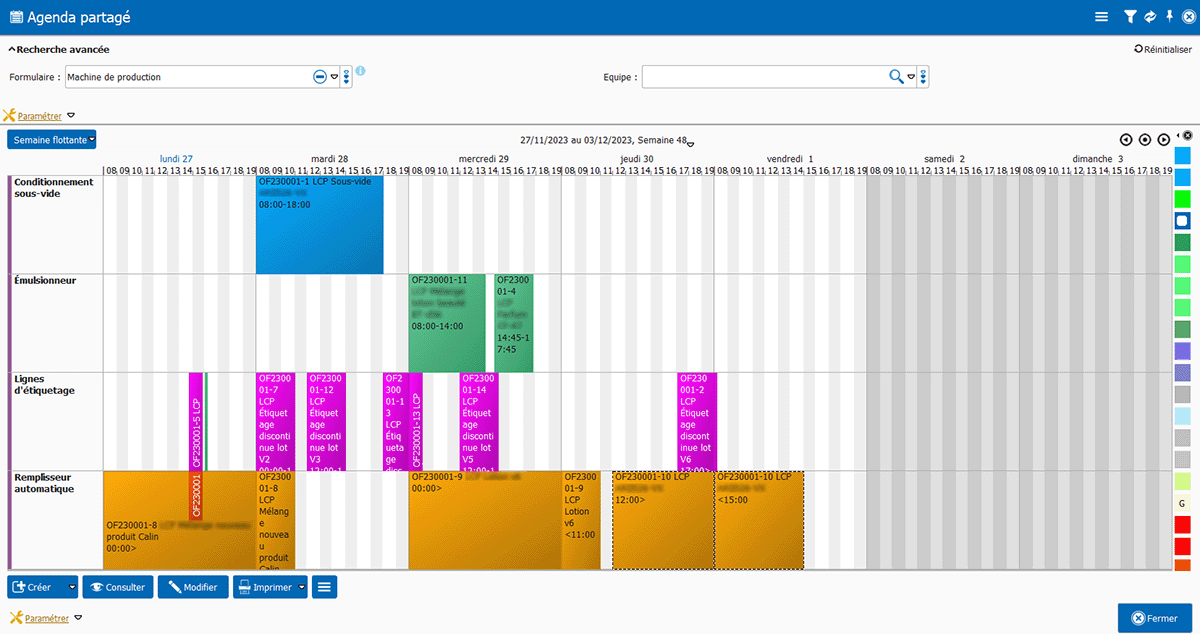The image size is (1200, 634).
Task: Refresh the shared agenda view
Action: (x=1150, y=17)
